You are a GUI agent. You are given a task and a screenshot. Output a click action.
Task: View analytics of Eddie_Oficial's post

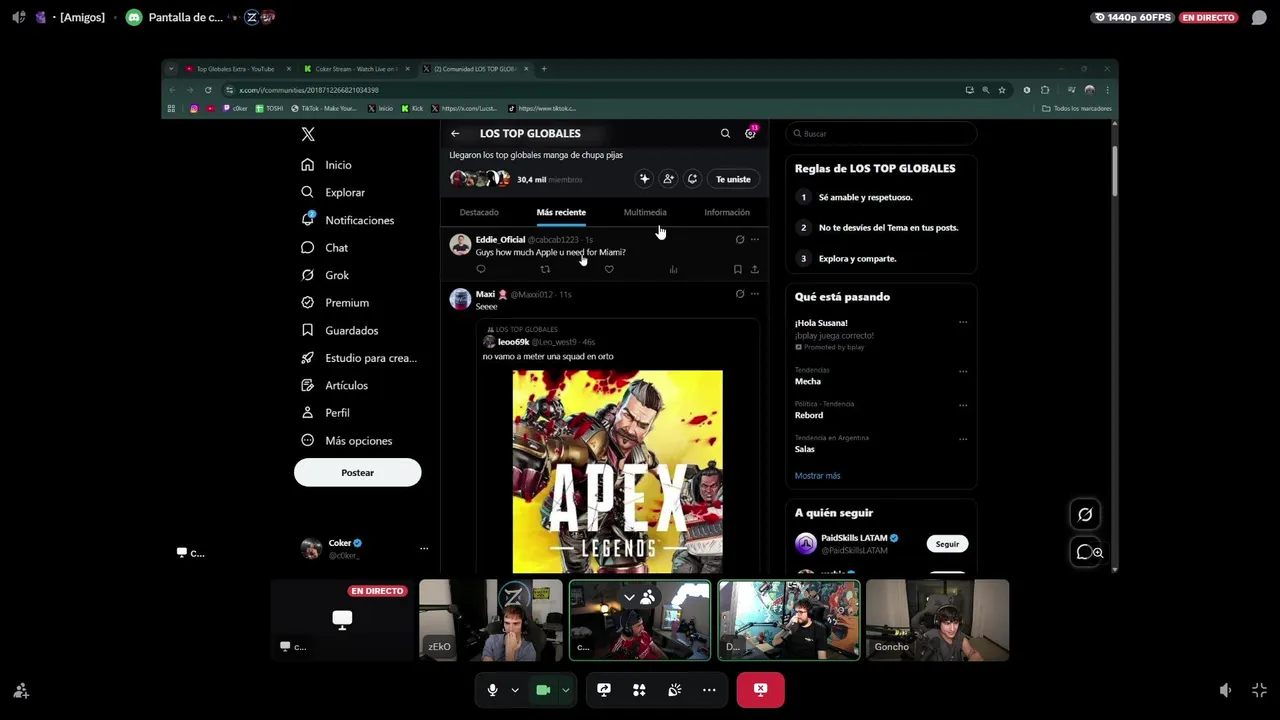coord(673,269)
